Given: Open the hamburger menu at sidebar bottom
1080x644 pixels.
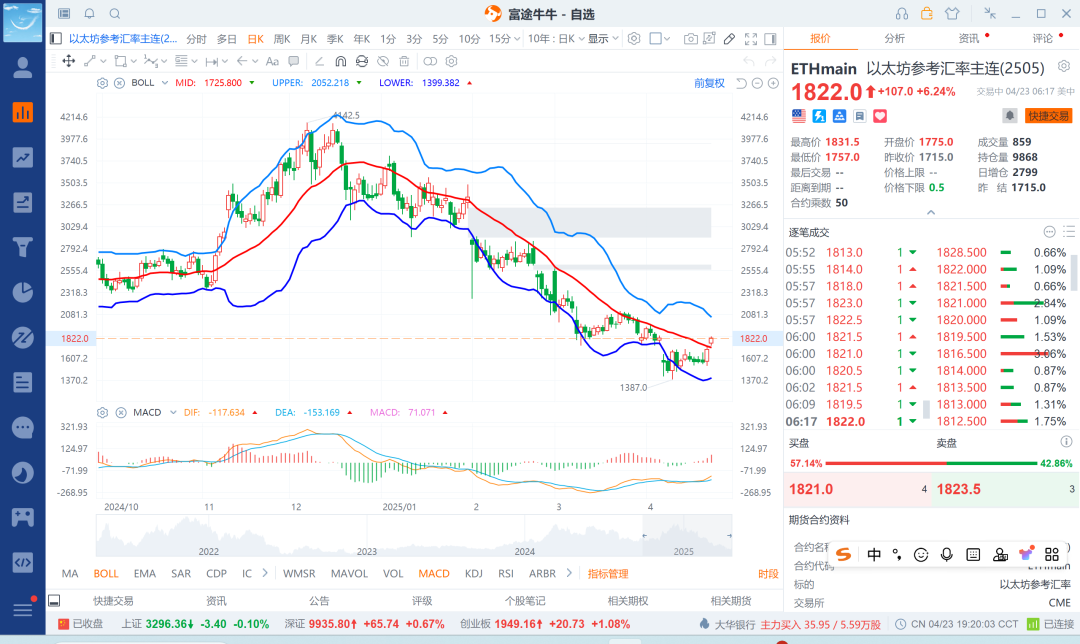Looking at the screenshot, I should point(23,610).
